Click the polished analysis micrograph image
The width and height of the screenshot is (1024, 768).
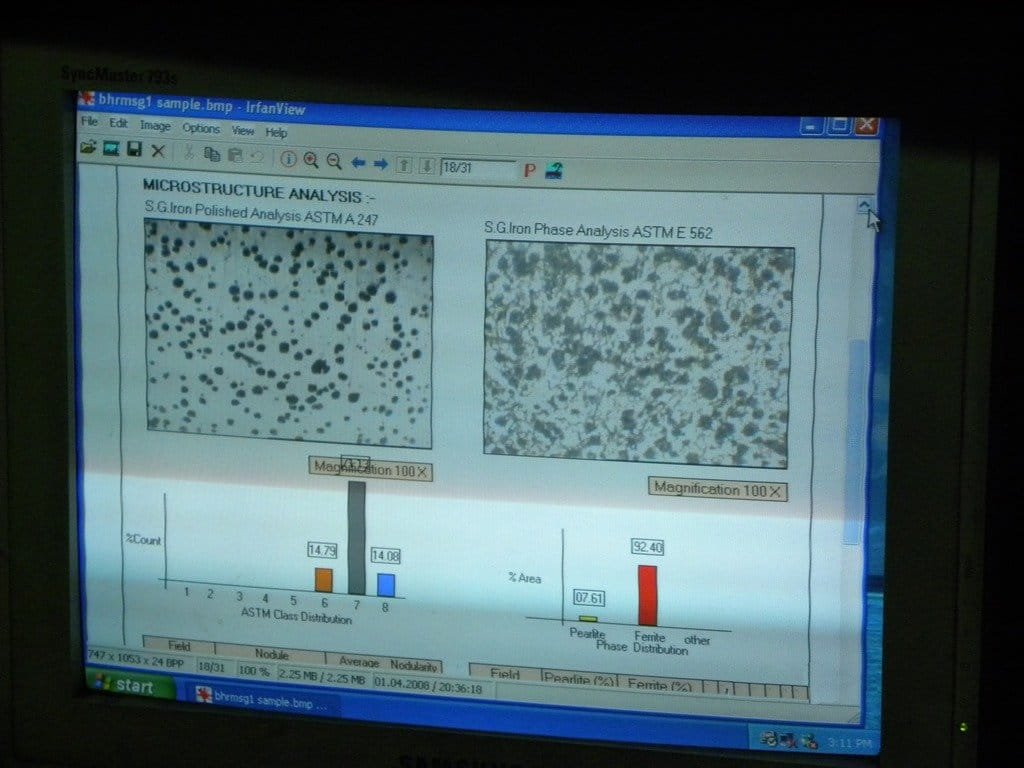288,334
